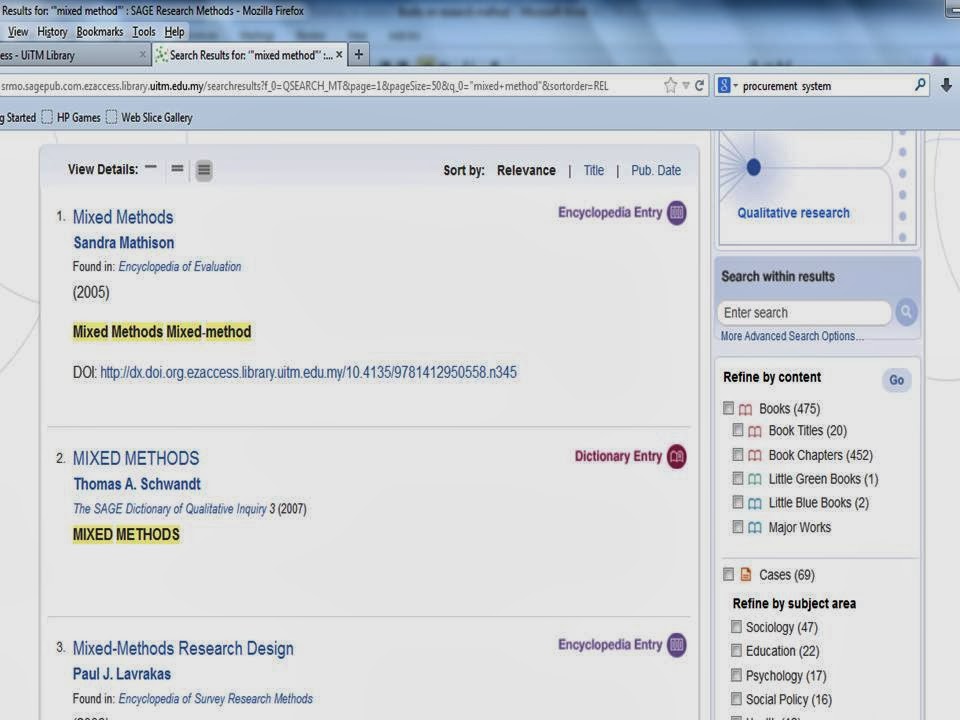Open the Help menu
Viewport: 960px width, 720px height.
[x=174, y=31]
